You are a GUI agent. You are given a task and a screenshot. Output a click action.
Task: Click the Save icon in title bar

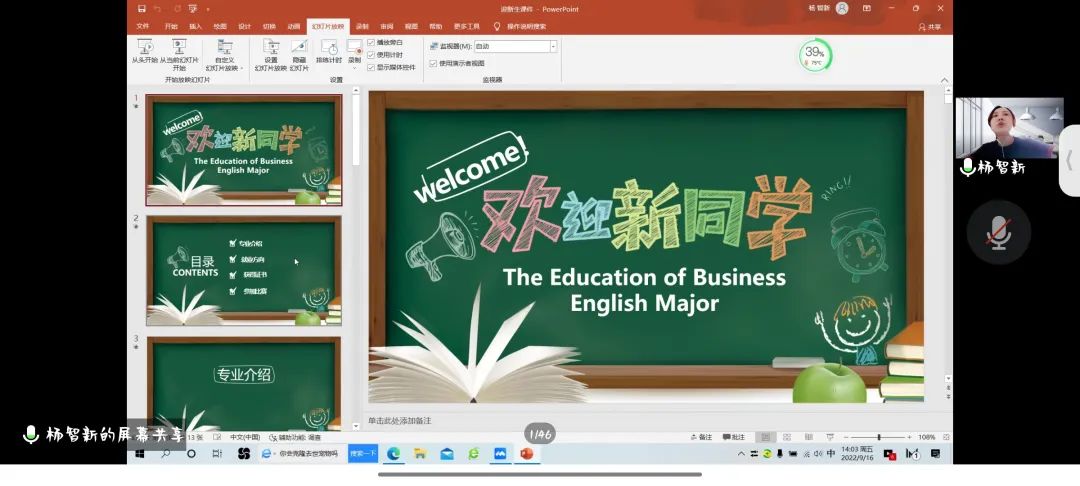142,8
